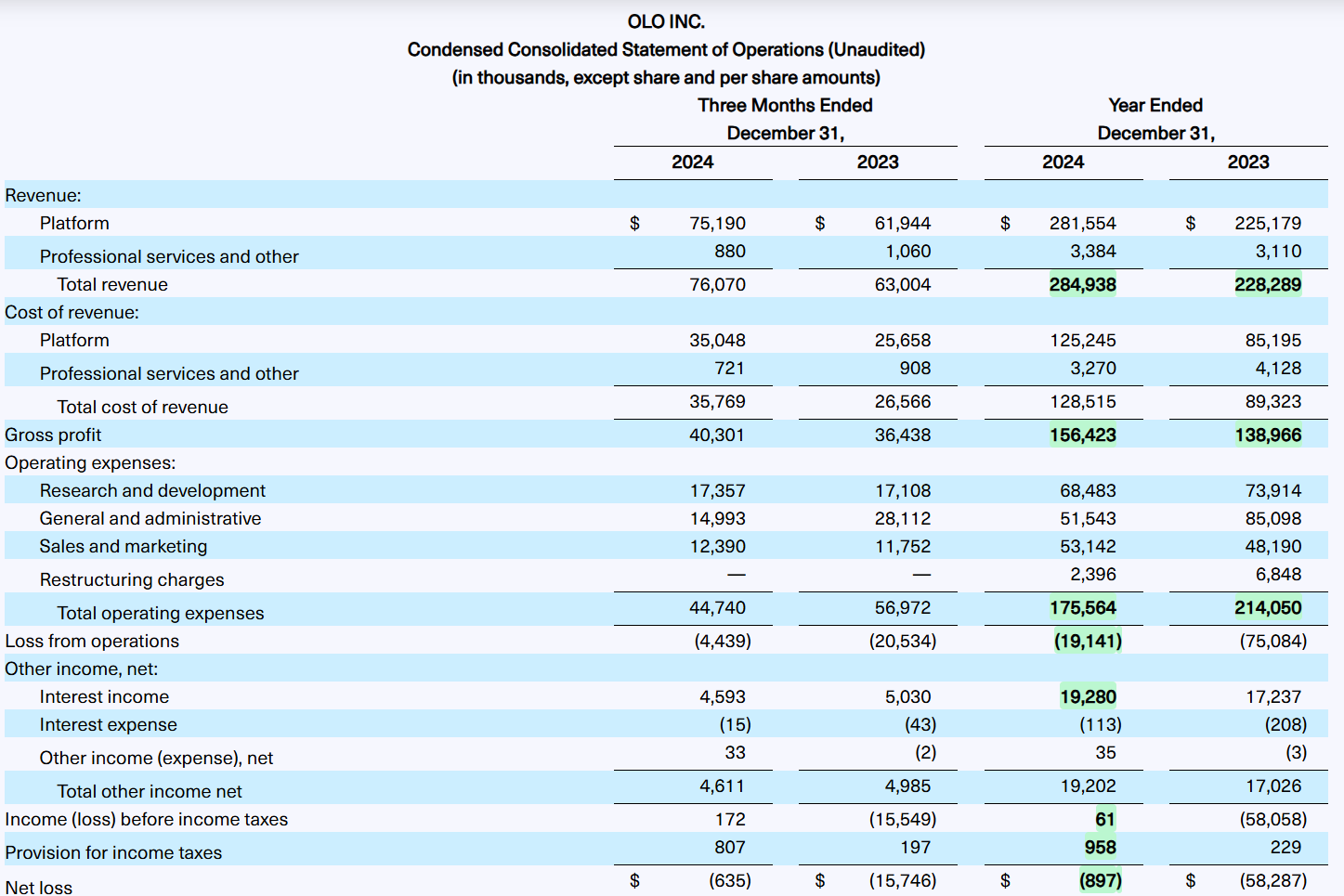Select the 'Cost of revenue:' label

72,312
